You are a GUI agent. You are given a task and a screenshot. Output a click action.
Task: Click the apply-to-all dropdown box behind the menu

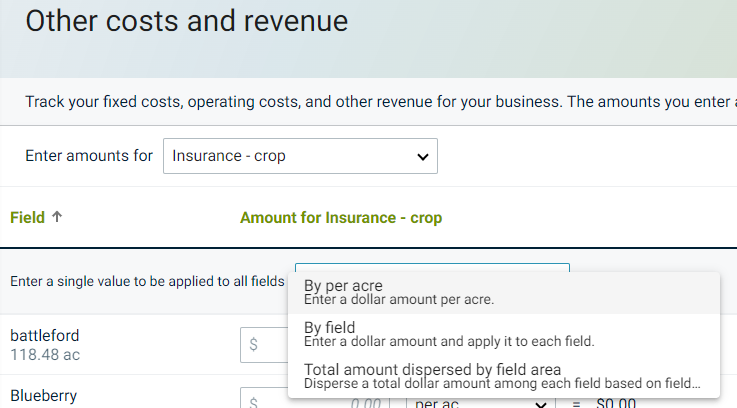pos(432,268)
